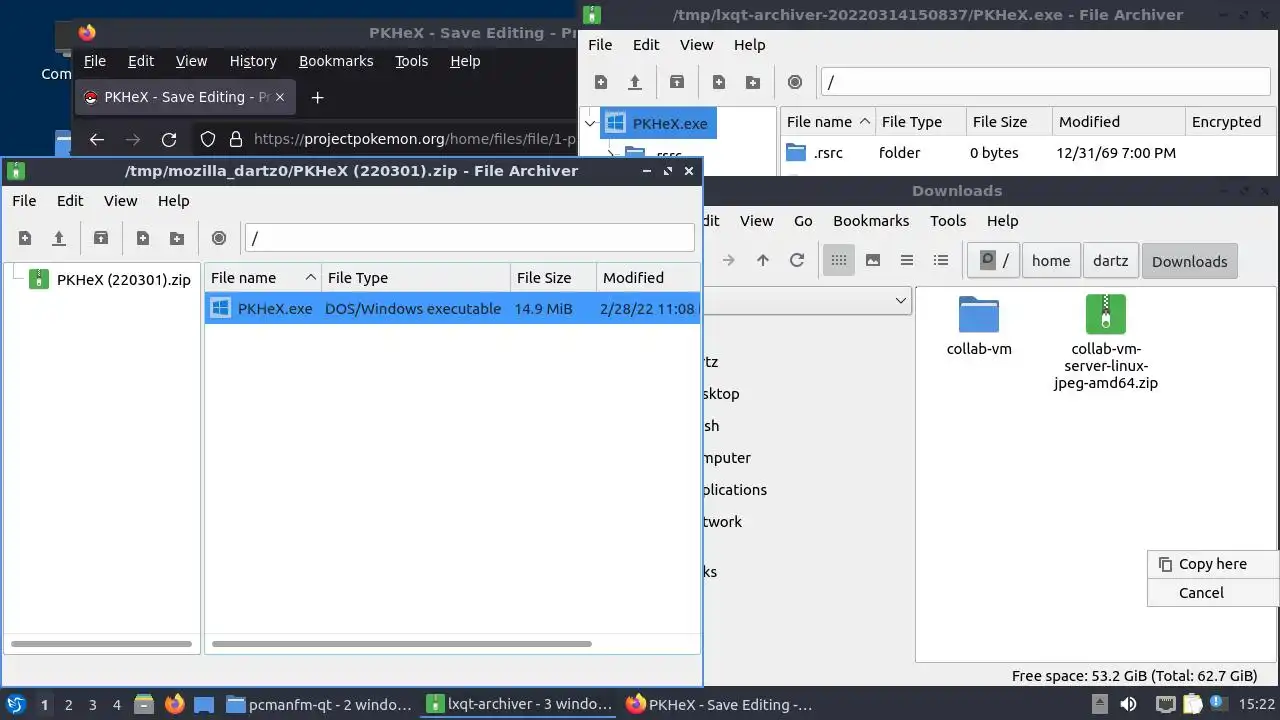Open View menu in PKHeX.exe archiver window
The image size is (1280, 720).
pyautogui.click(x=697, y=44)
